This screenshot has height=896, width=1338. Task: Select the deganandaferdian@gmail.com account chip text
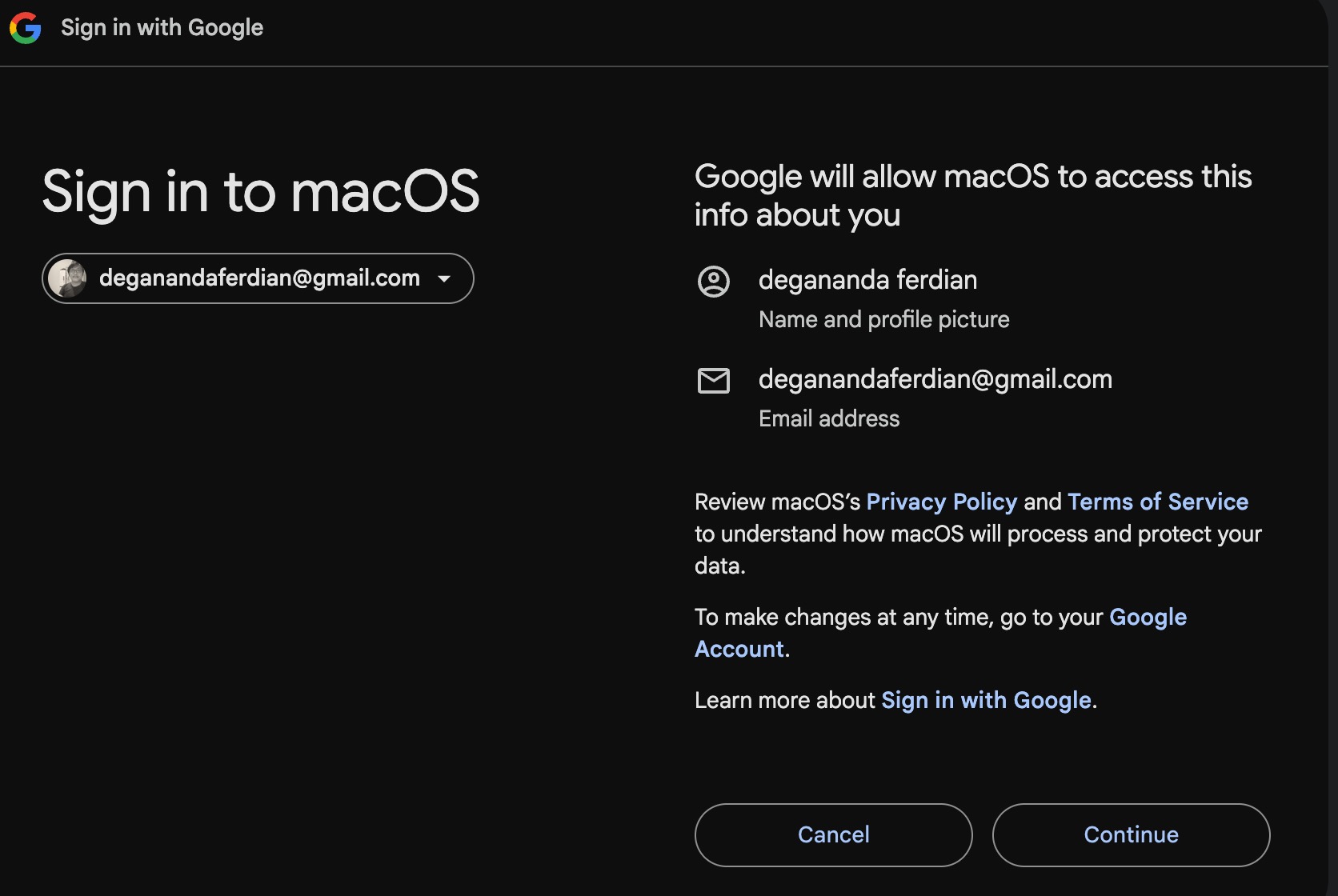point(259,278)
